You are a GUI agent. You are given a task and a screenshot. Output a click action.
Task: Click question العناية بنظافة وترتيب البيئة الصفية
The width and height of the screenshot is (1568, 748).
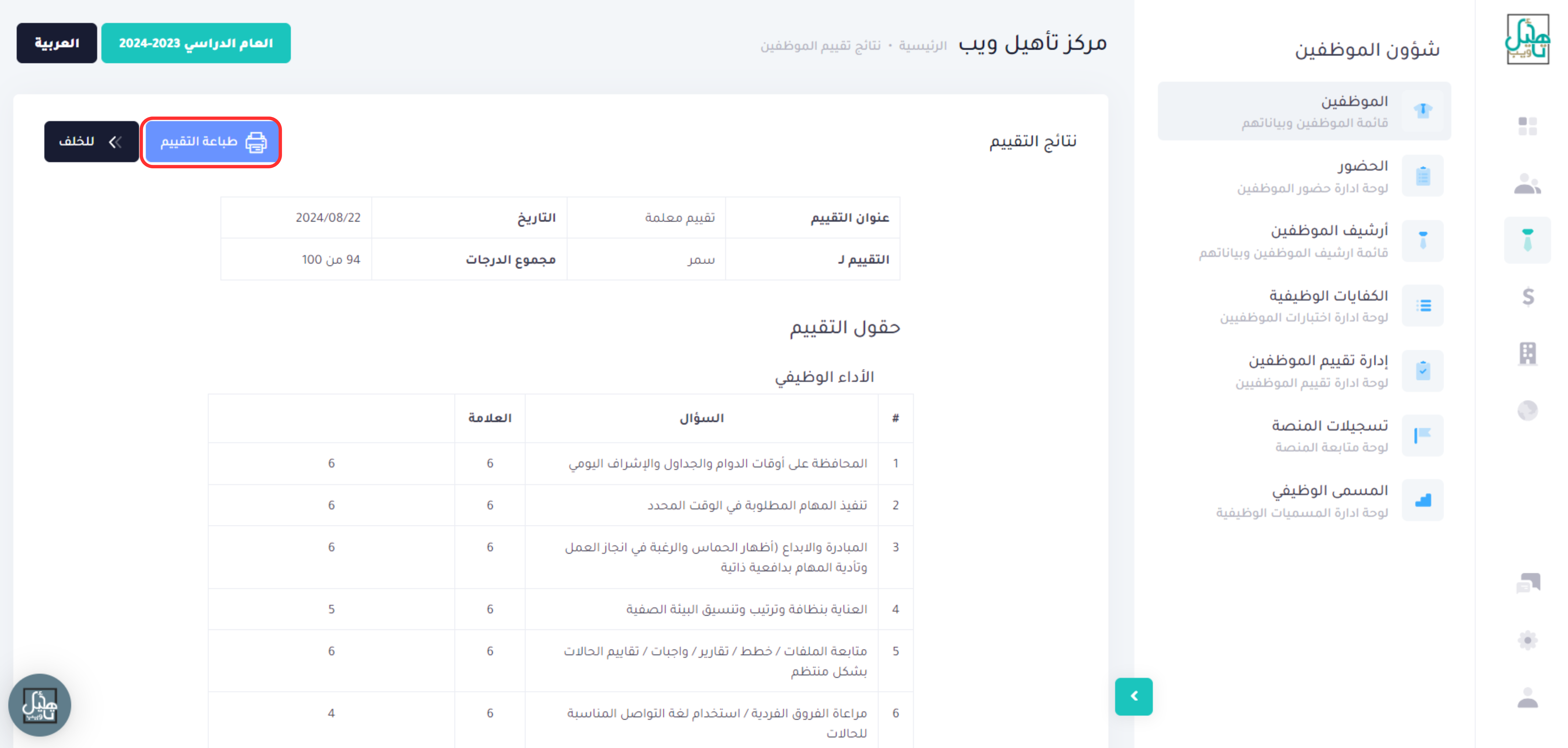point(747,609)
